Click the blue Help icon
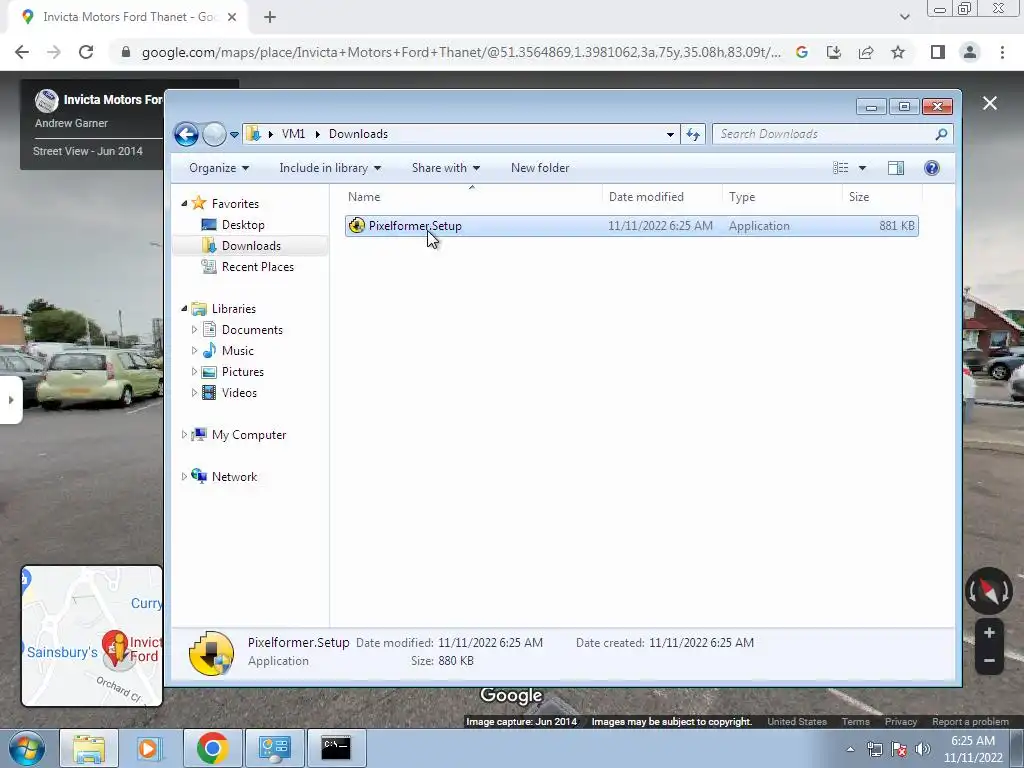Screen dimensions: 1024x768 click(932, 168)
